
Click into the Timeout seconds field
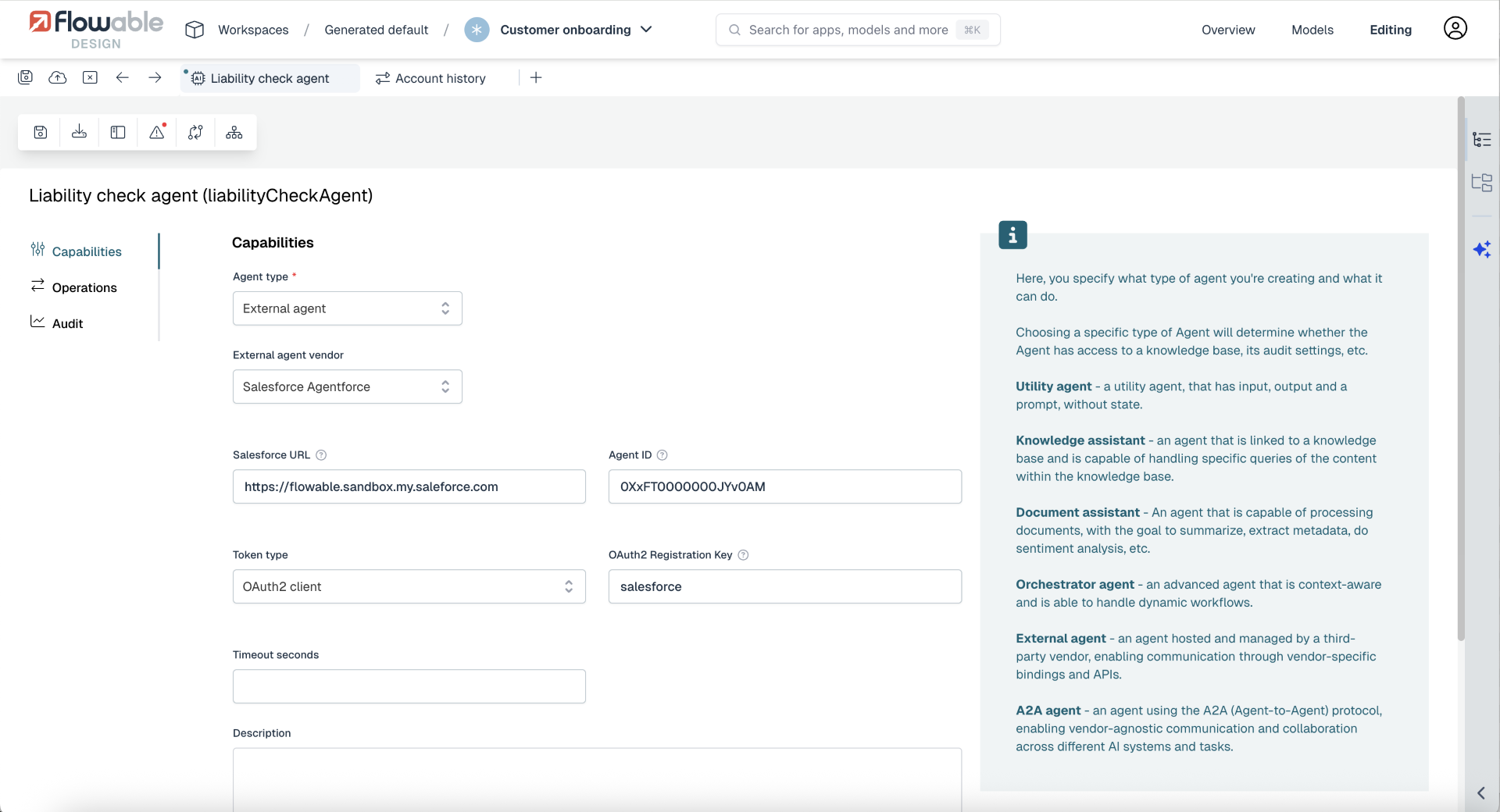pyautogui.click(x=409, y=686)
